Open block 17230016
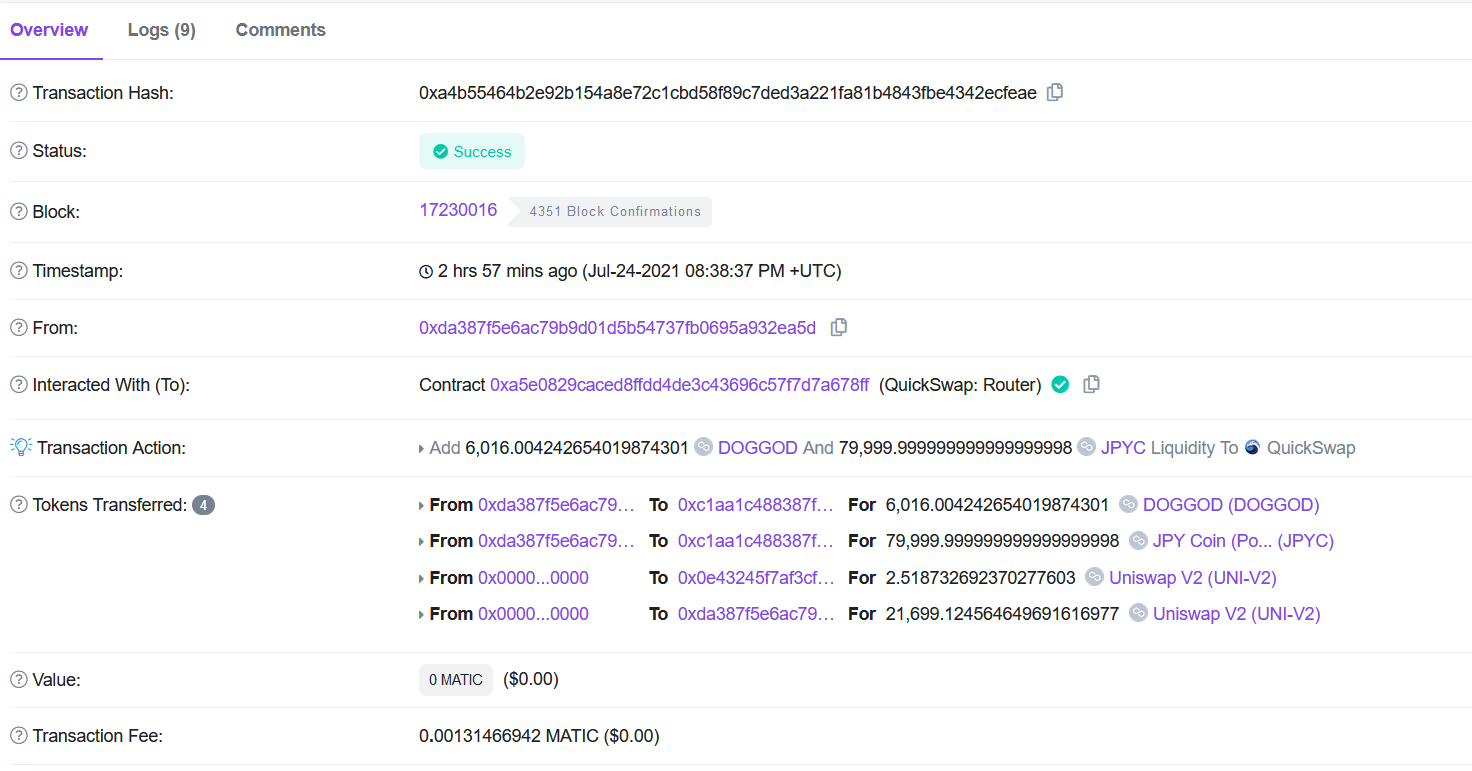Viewport: 1472px width, 771px height. (458, 210)
